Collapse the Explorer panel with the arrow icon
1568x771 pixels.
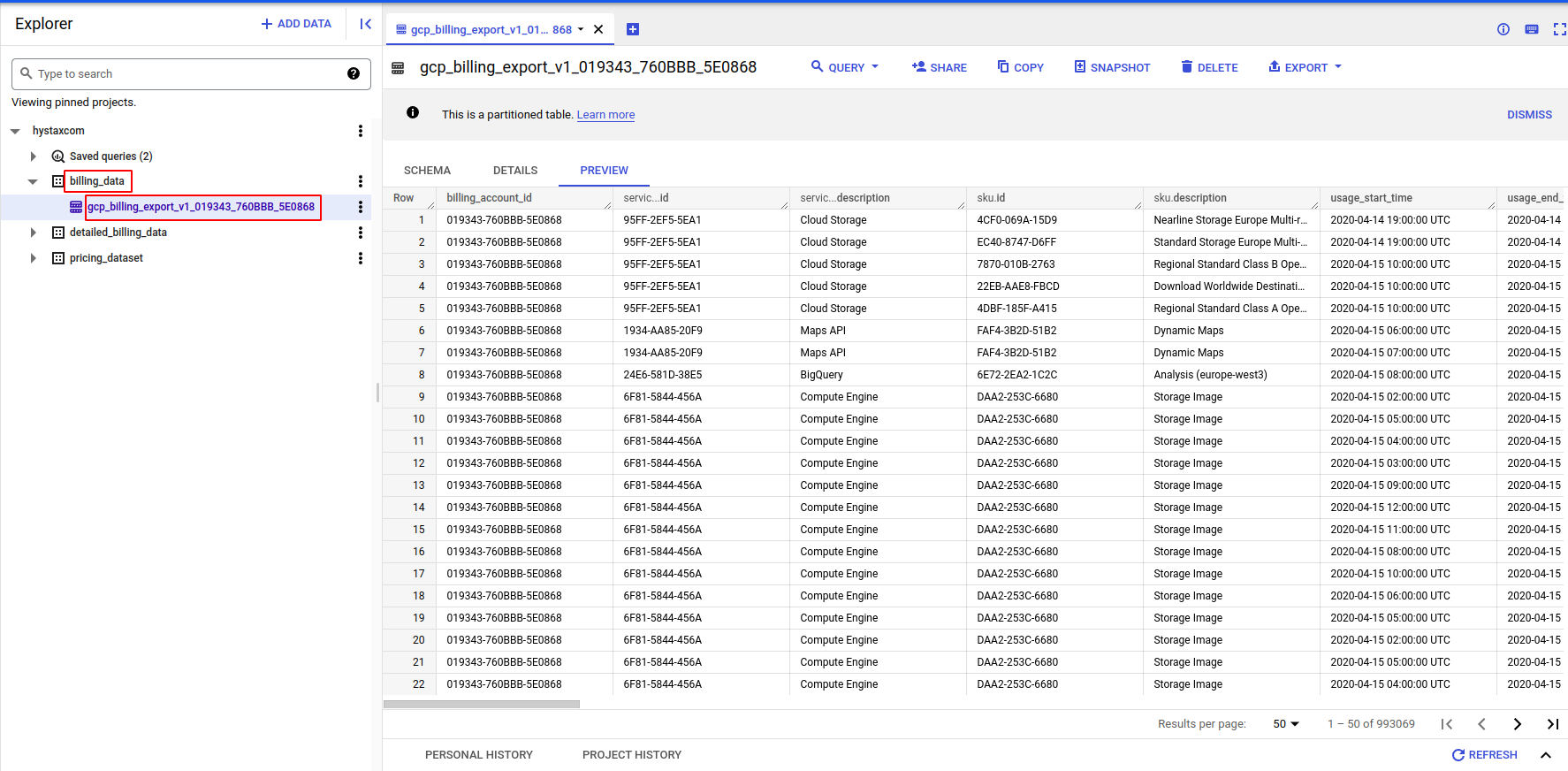[365, 24]
